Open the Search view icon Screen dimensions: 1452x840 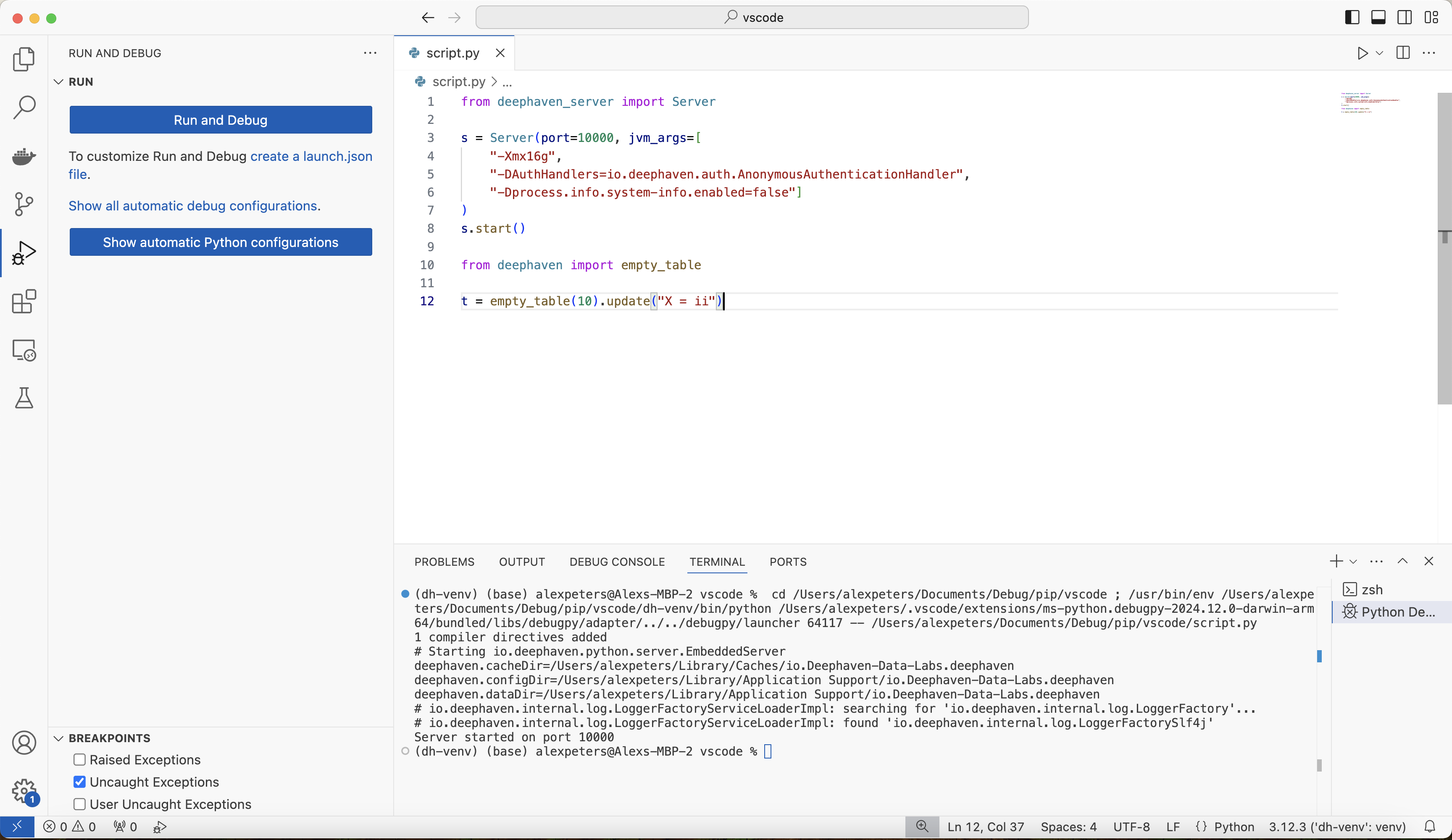point(24,107)
